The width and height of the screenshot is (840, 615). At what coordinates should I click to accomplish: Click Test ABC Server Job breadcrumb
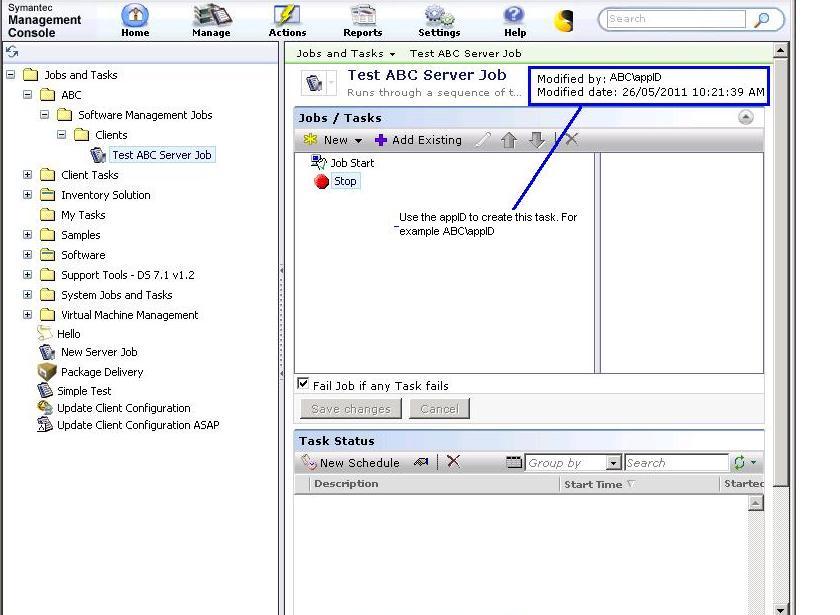[466, 54]
